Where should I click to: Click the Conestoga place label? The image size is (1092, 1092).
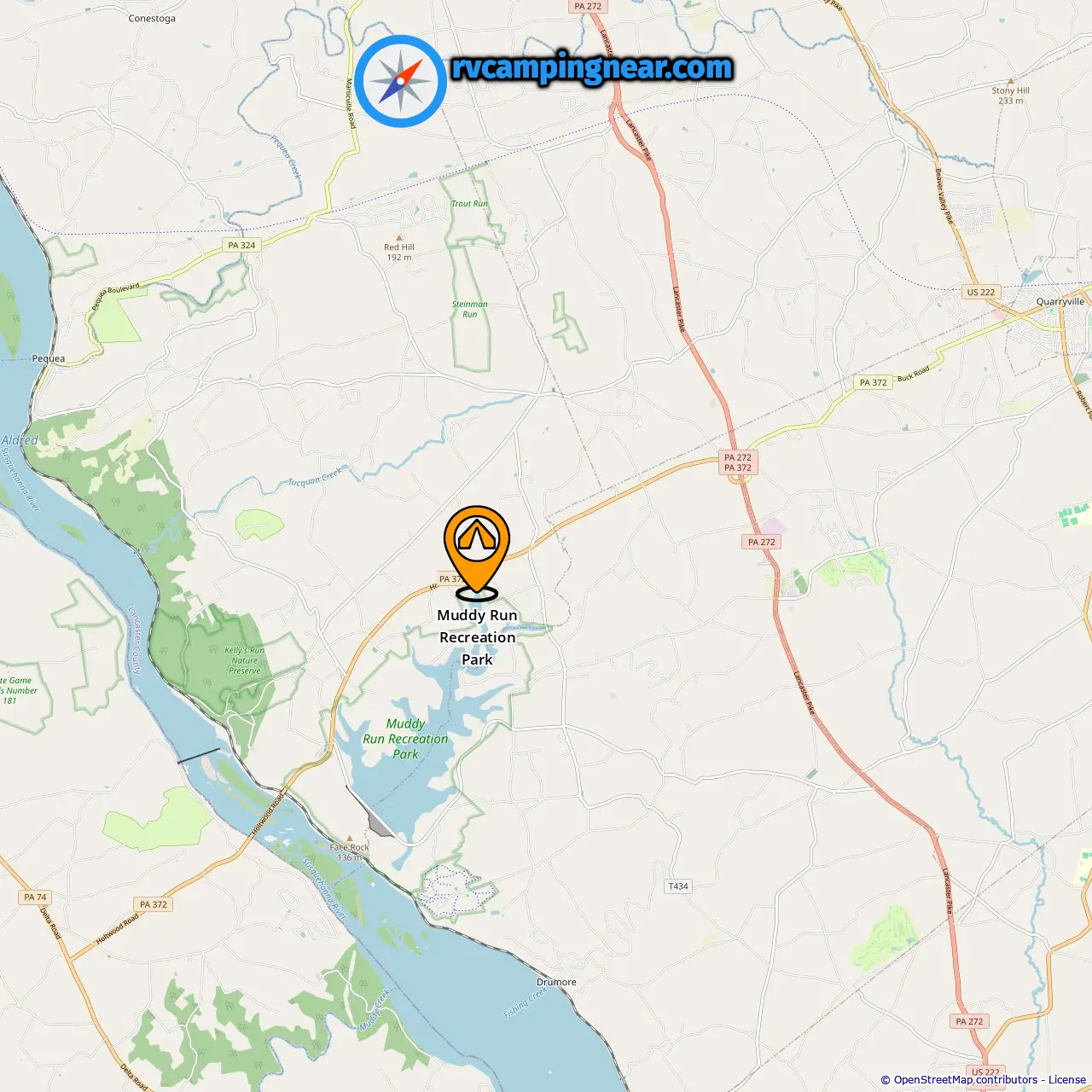(x=152, y=18)
